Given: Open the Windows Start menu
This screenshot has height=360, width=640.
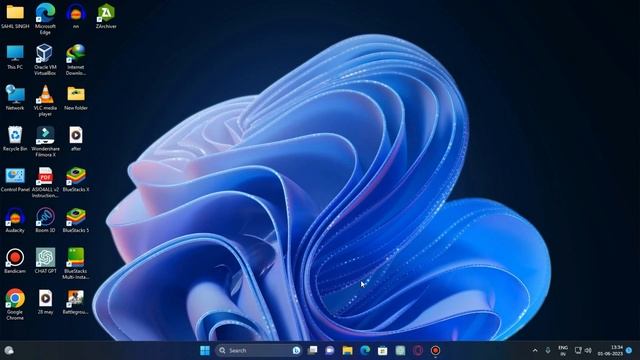Looking at the screenshot, I should (205, 350).
